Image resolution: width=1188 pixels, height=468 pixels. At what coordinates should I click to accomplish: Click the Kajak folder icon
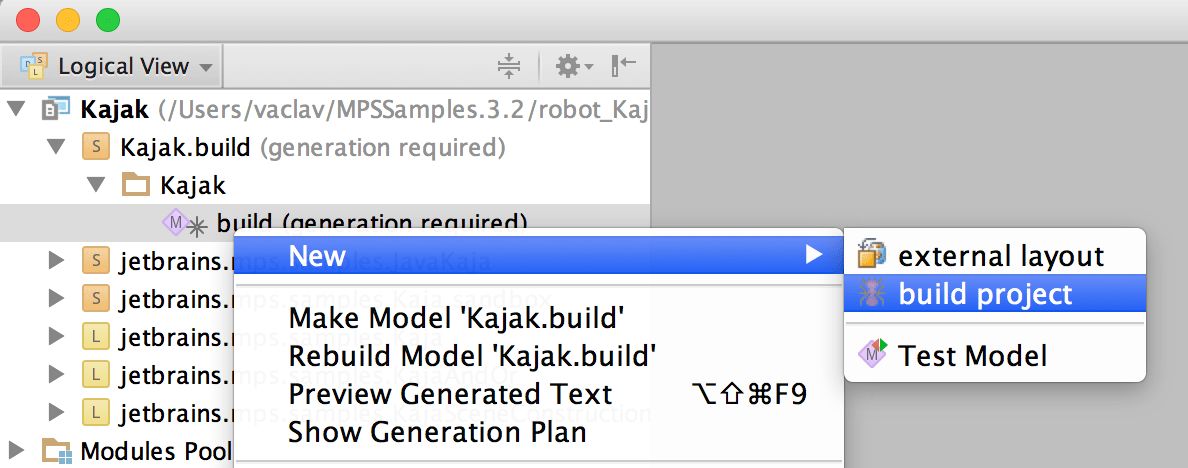pos(135,185)
